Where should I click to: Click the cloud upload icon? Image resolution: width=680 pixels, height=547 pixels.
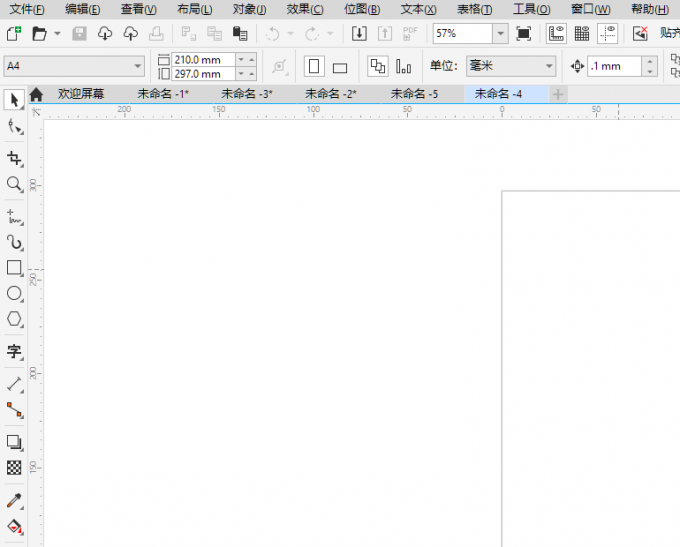[131, 33]
